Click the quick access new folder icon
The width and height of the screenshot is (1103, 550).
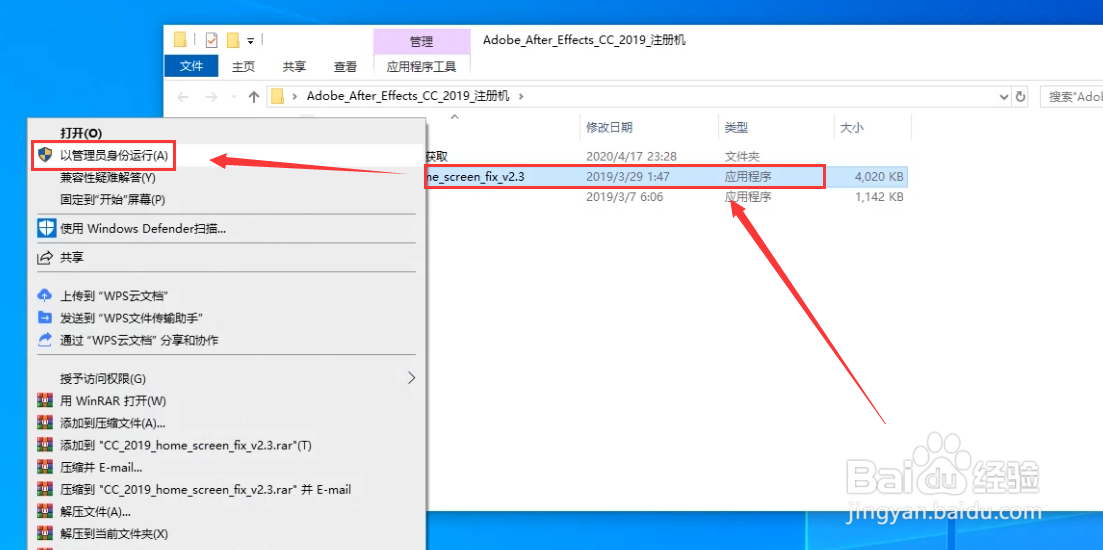pyautogui.click(x=233, y=39)
